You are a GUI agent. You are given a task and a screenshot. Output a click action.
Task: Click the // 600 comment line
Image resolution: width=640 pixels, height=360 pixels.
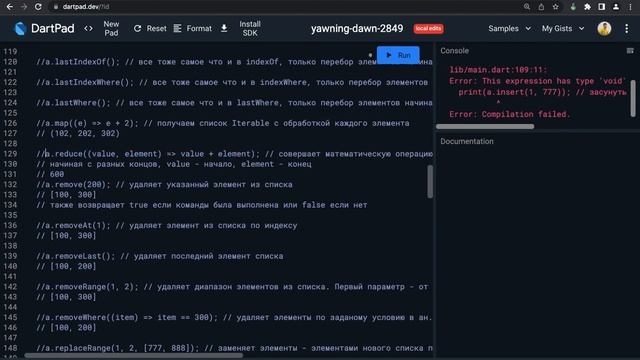50,174
